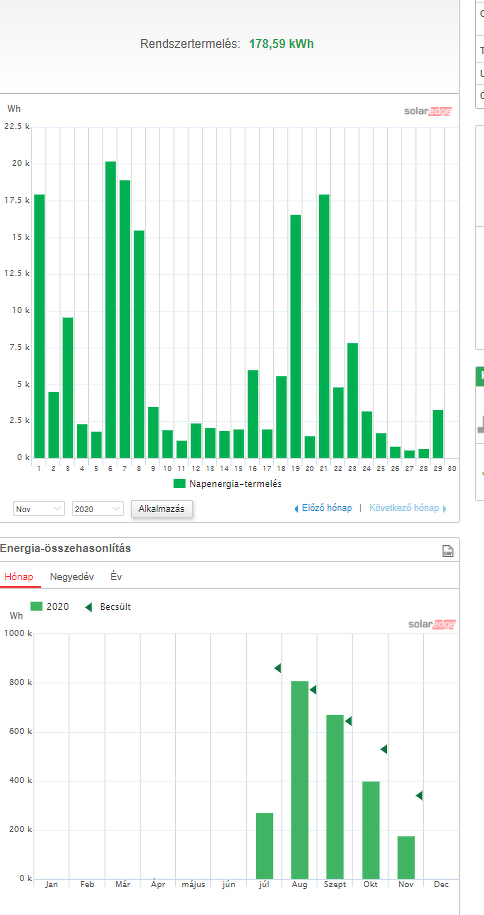
Task: Export energy comparison as CSV icon
Action: tap(448, 551)
